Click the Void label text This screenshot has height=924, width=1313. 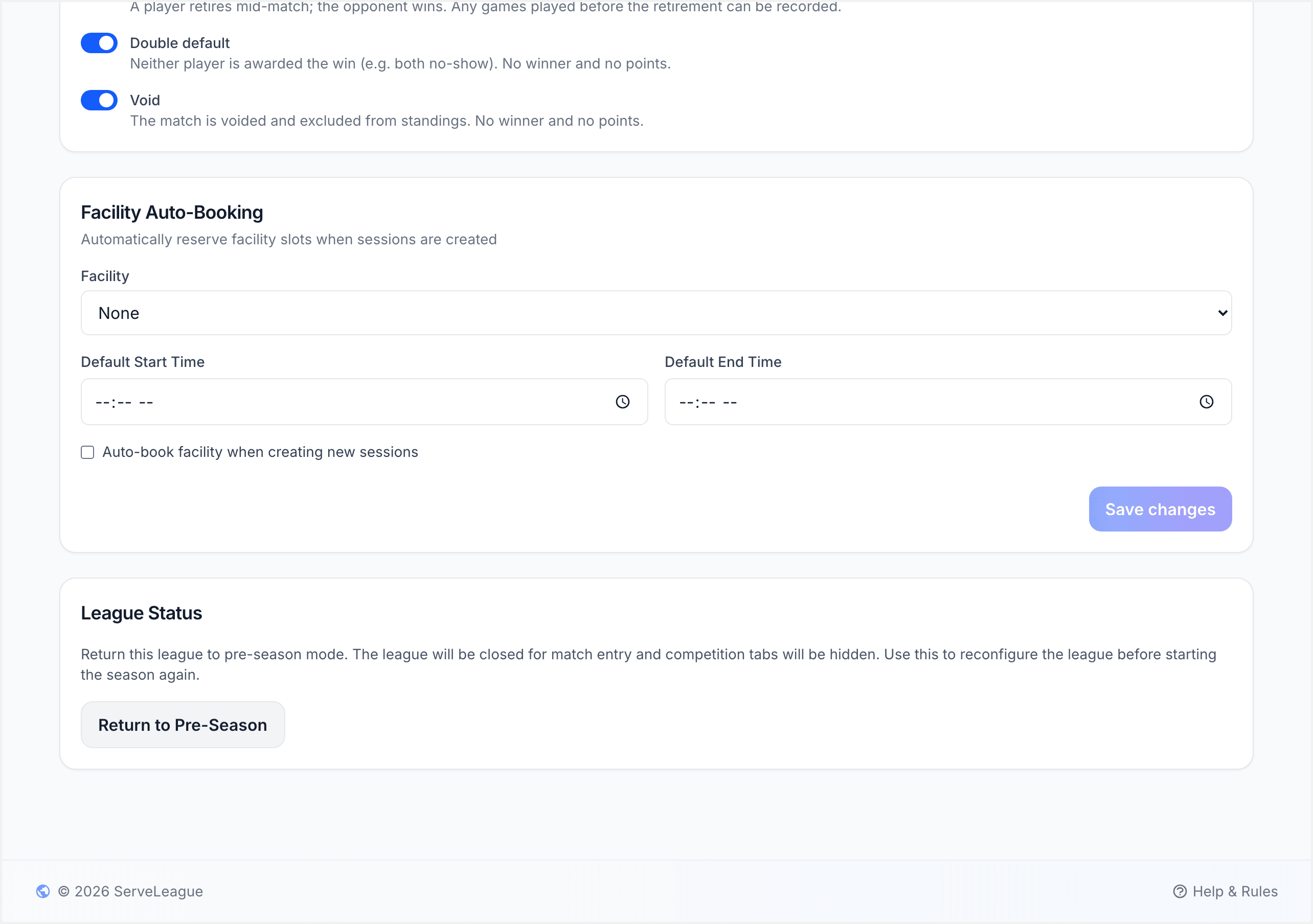tap(145, 100)
